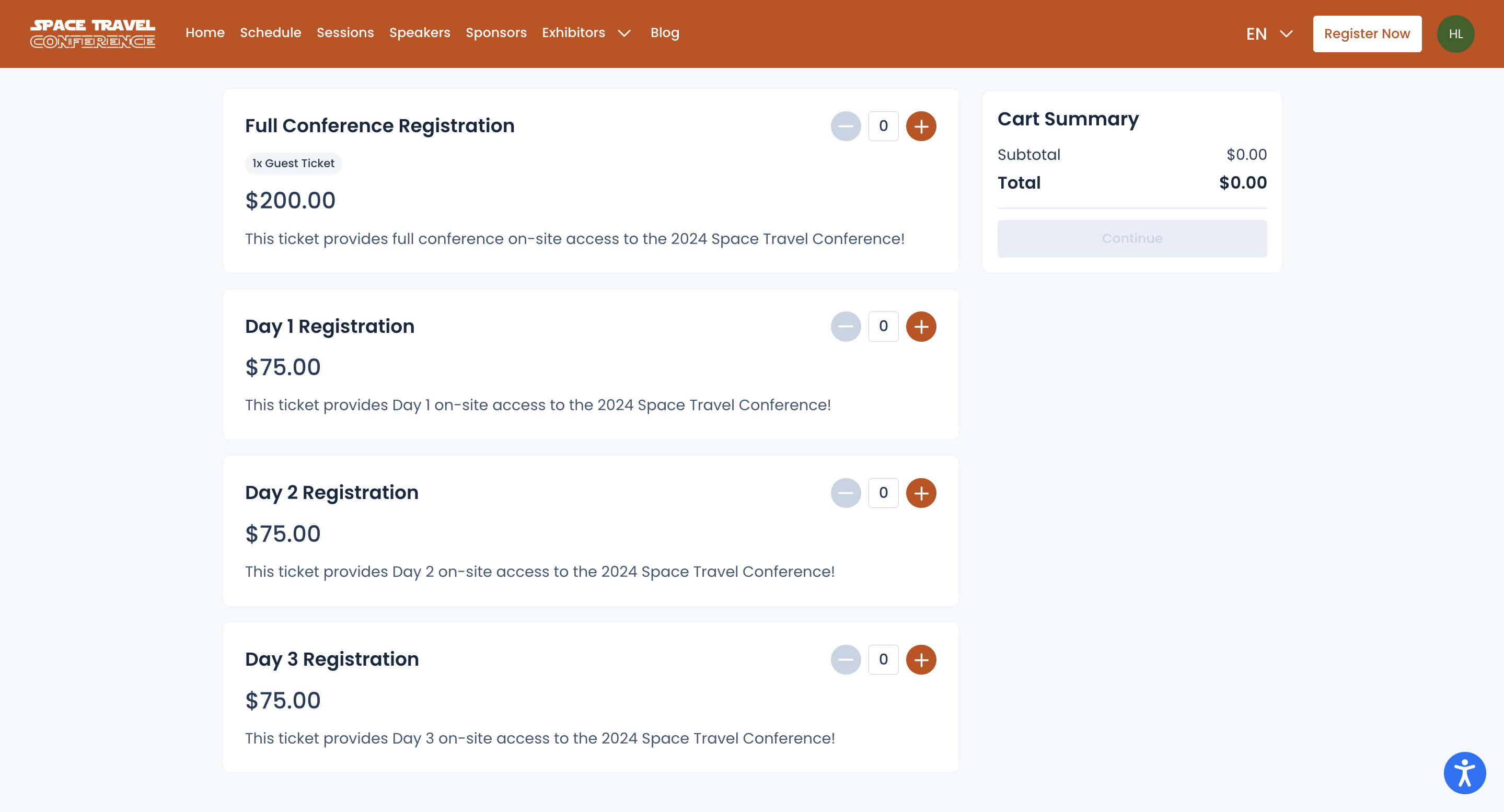Open the accessibility widget
The image size is (1504, 812).
pos(1464,773)
